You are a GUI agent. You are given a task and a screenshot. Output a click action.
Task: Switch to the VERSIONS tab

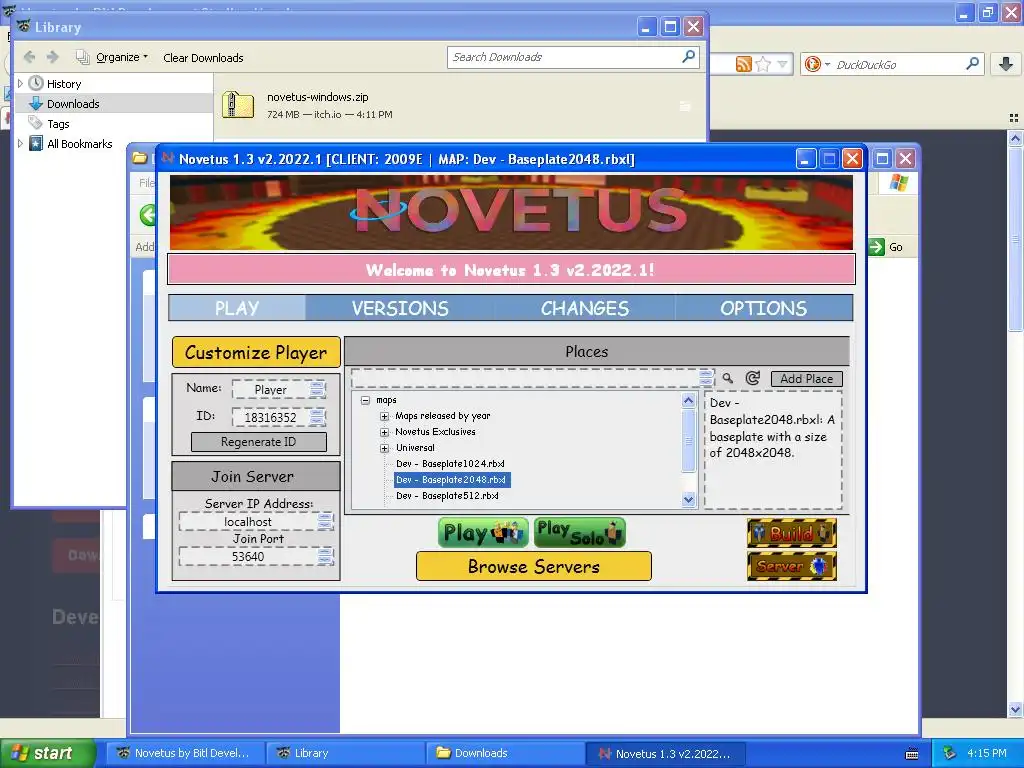coord(400,308)
